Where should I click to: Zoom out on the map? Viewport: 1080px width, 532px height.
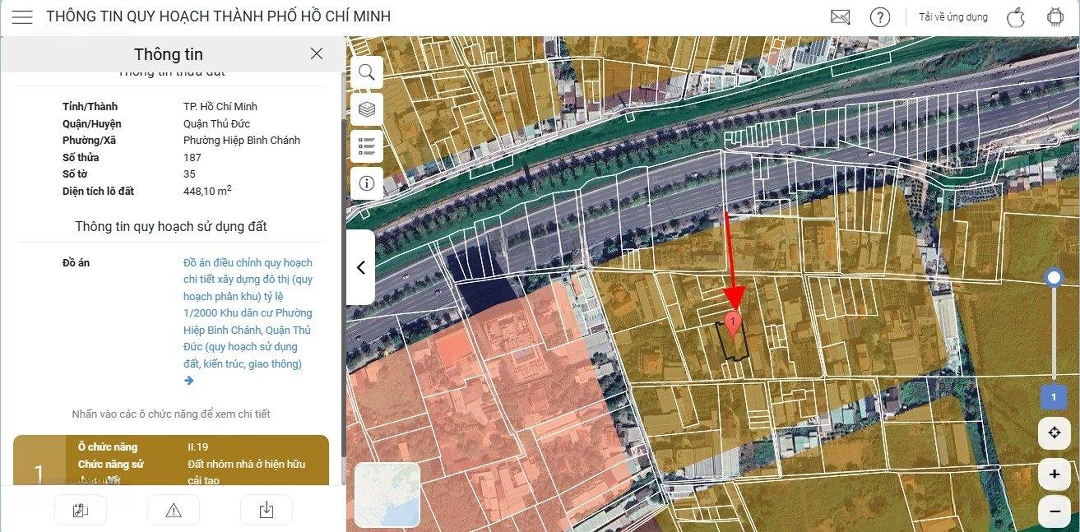pyautogui.click(x=1055, y=511)
